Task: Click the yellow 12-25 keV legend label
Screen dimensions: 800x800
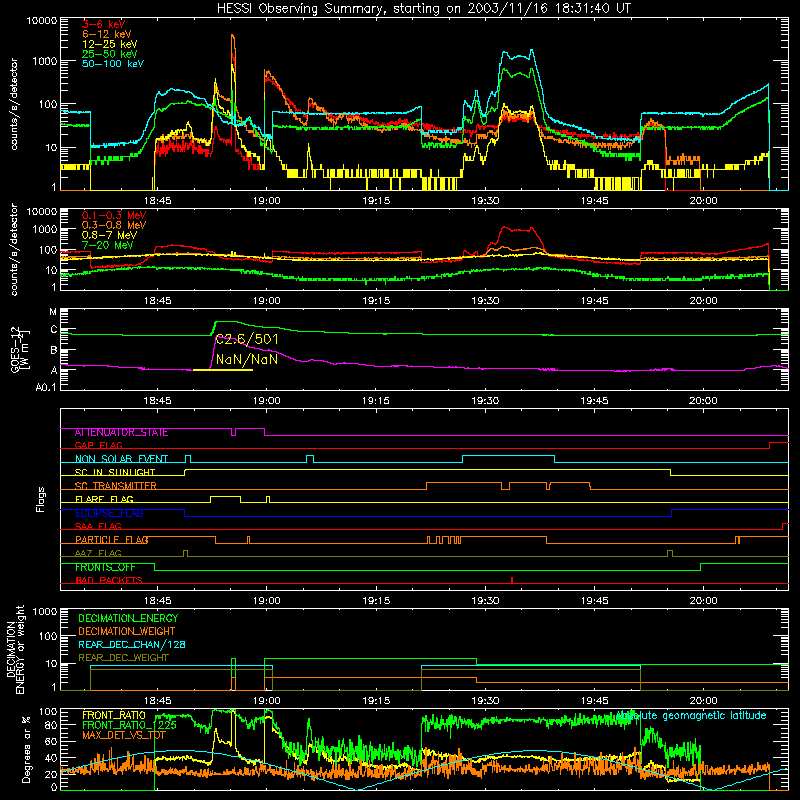Action: pos(110,44)
